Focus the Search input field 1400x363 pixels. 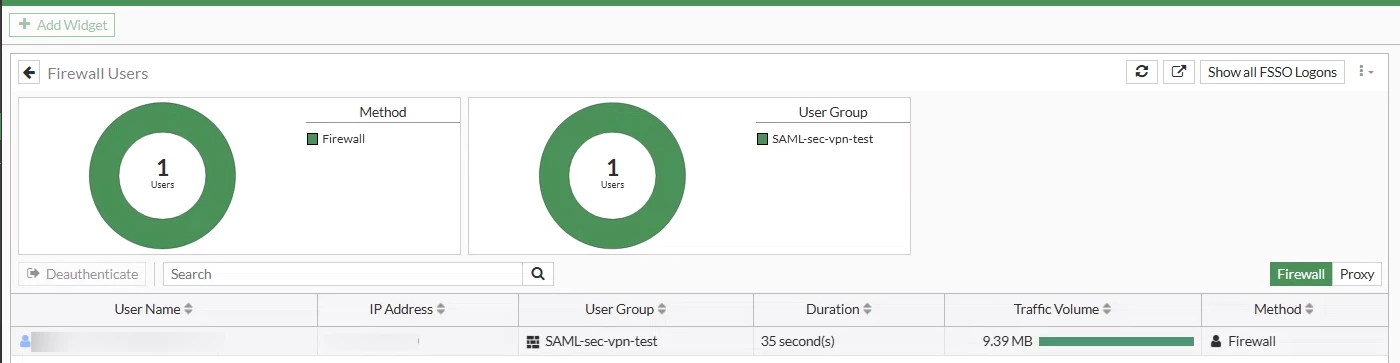343,274
